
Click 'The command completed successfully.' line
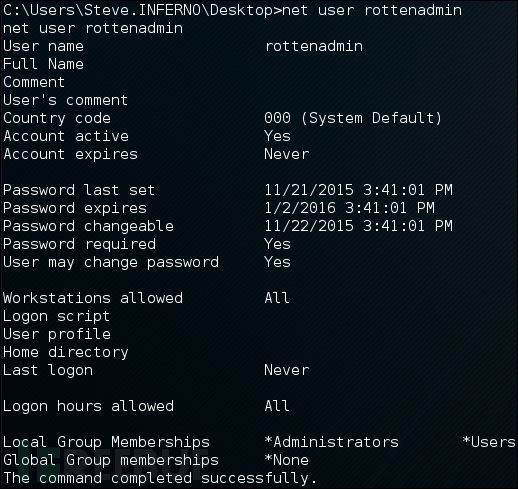(160, 479)
